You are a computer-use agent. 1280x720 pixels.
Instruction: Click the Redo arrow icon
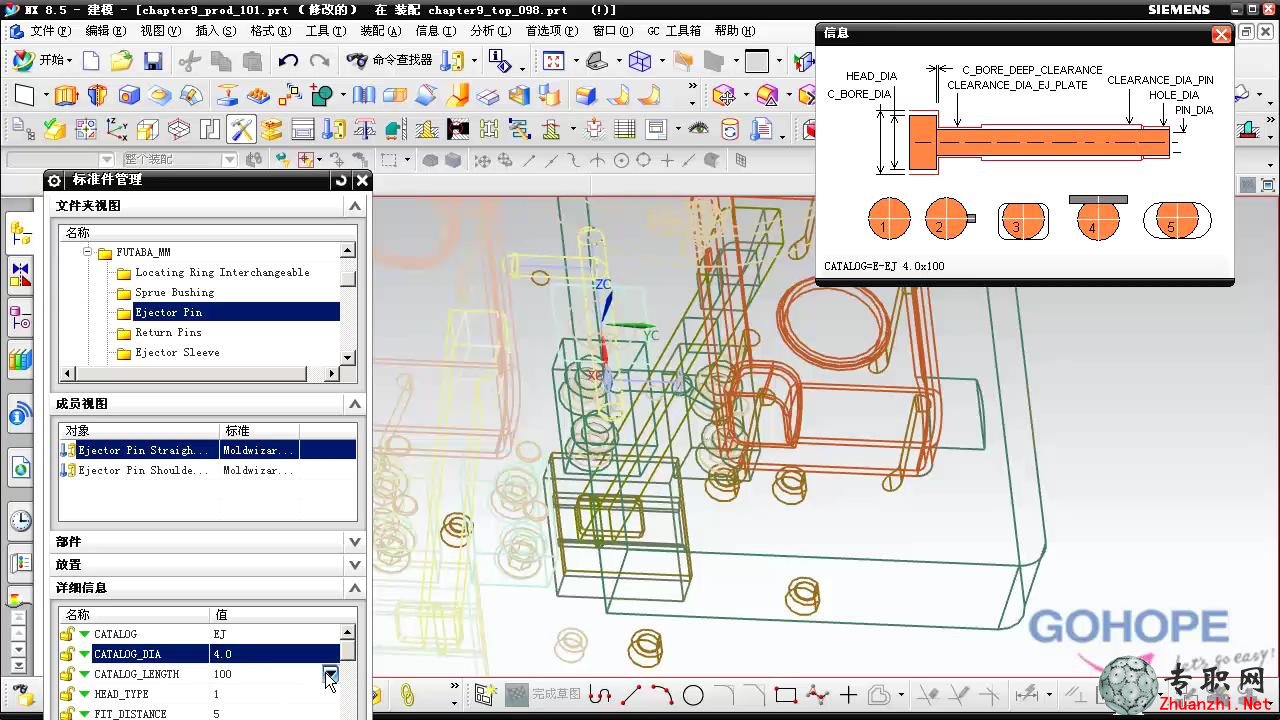pos(319,61)
